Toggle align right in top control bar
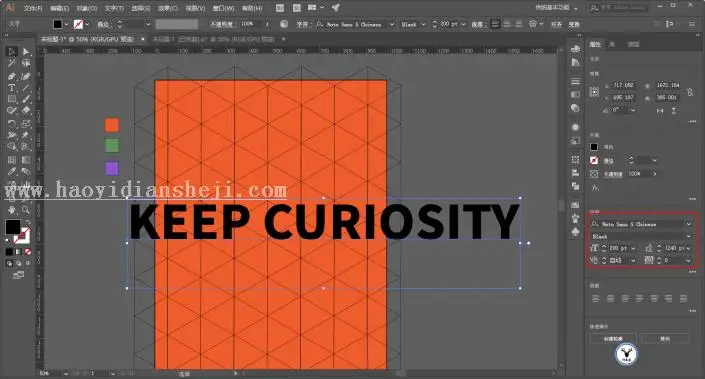Screen dimensions: 705x379 (x=519, y=24)
